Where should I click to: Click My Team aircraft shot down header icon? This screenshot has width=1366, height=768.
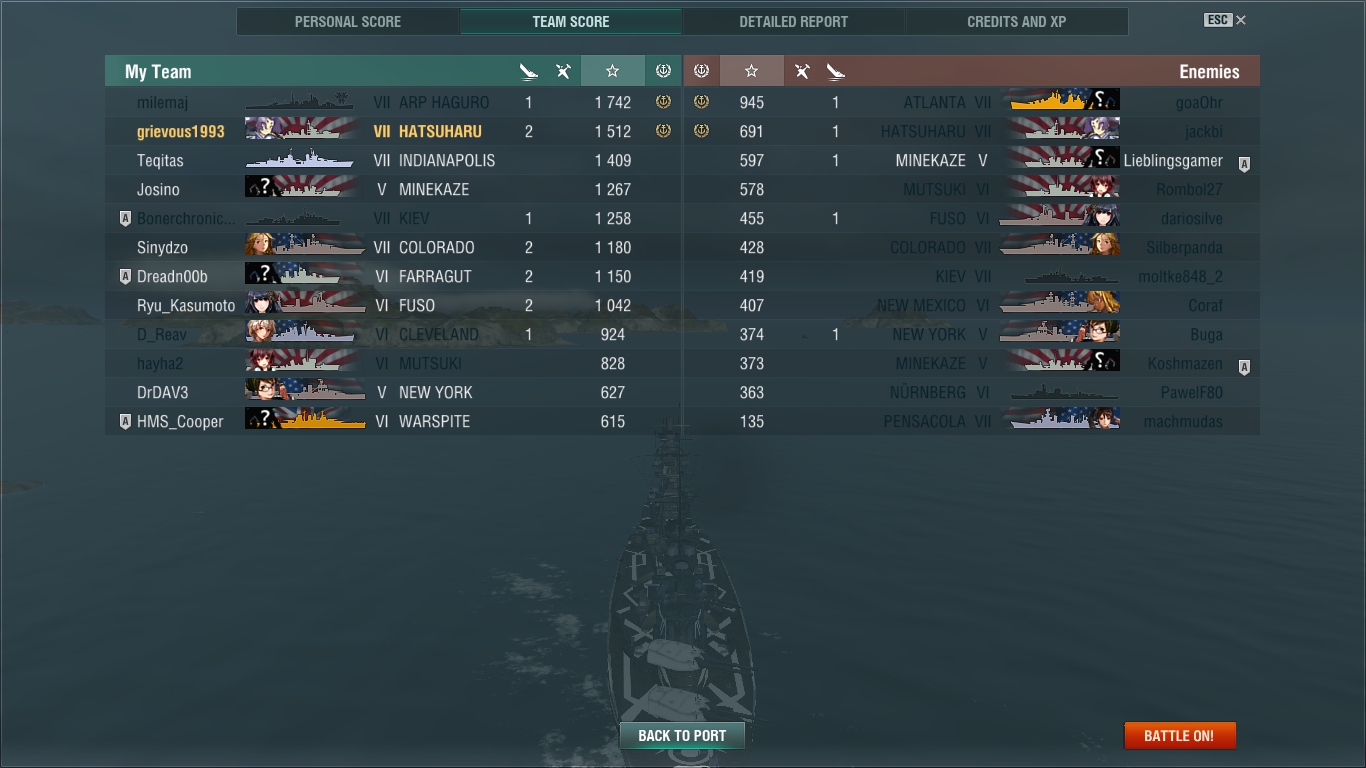pyautogui.click(x=564, y=71)
